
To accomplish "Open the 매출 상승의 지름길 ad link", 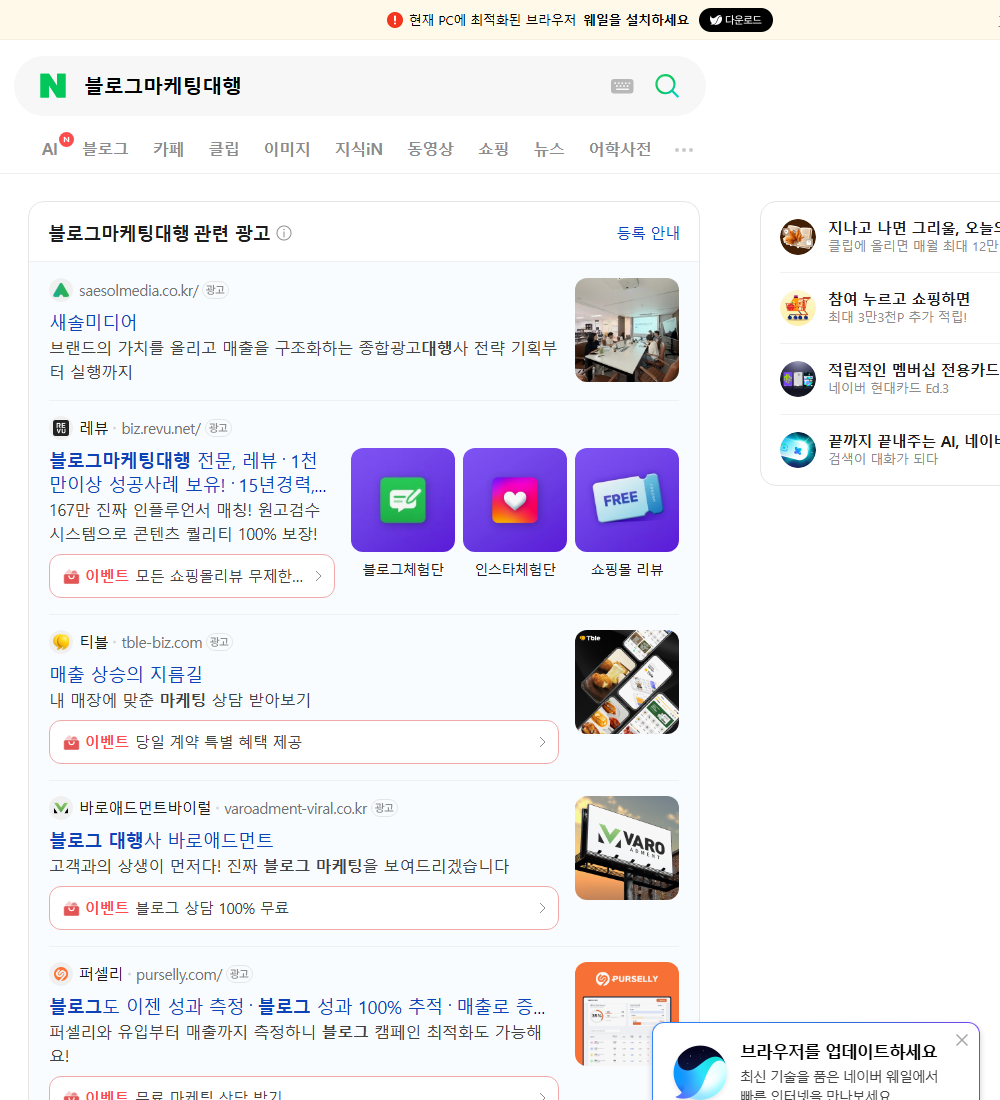I will pos(126,674).
